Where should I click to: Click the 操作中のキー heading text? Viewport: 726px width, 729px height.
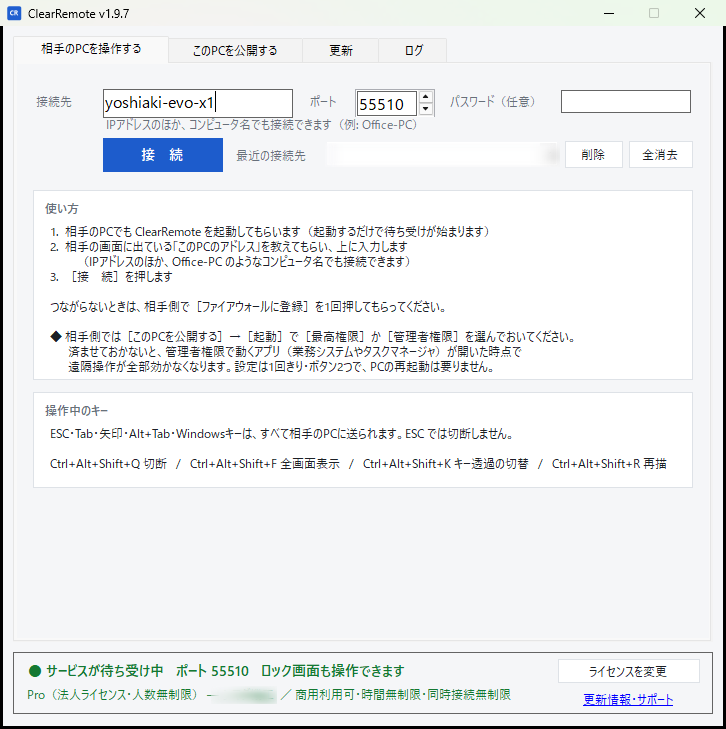77,411
